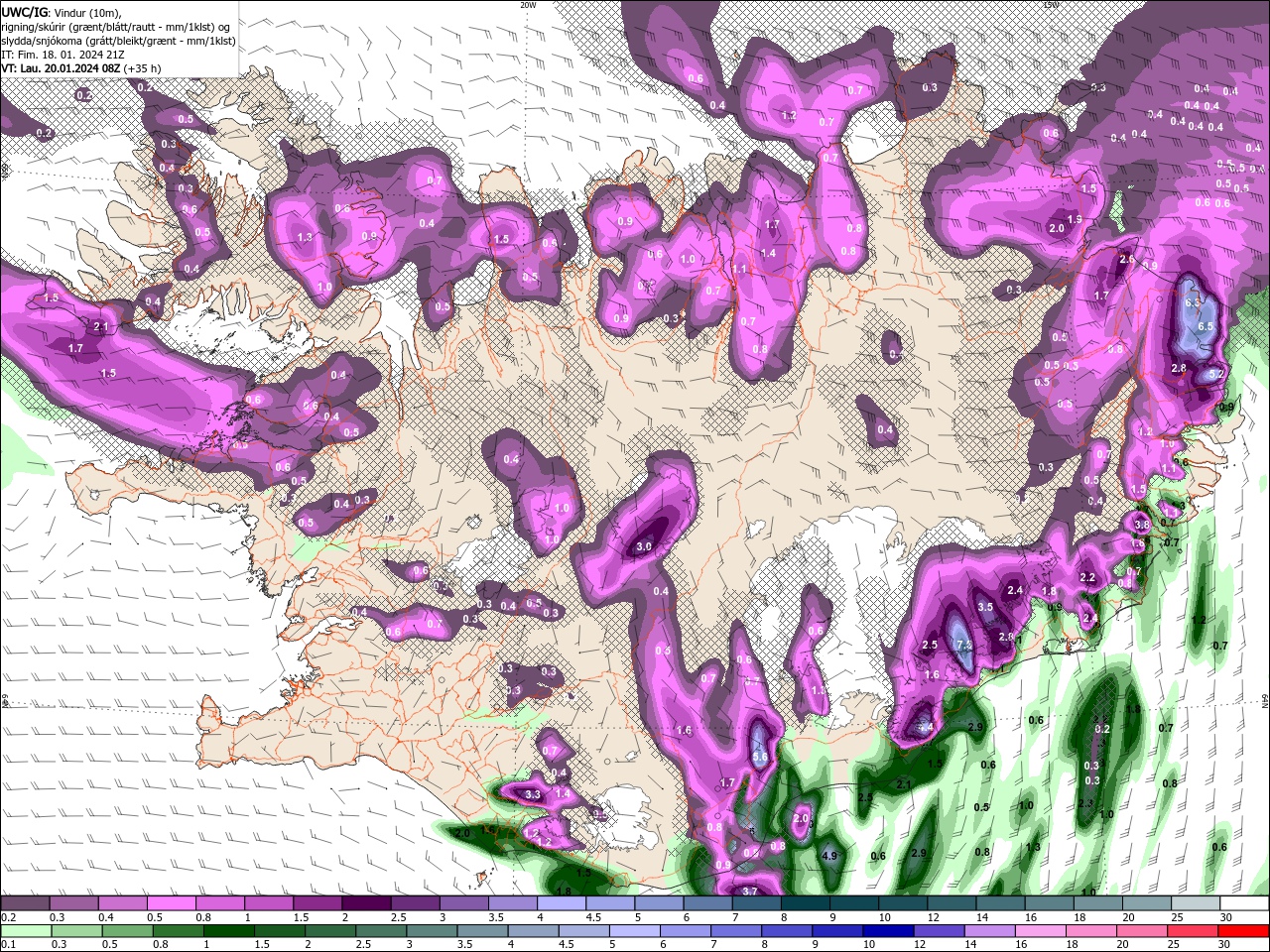
Task: Click the 3.8 snowfall value on map
Action: [1142, 525]
